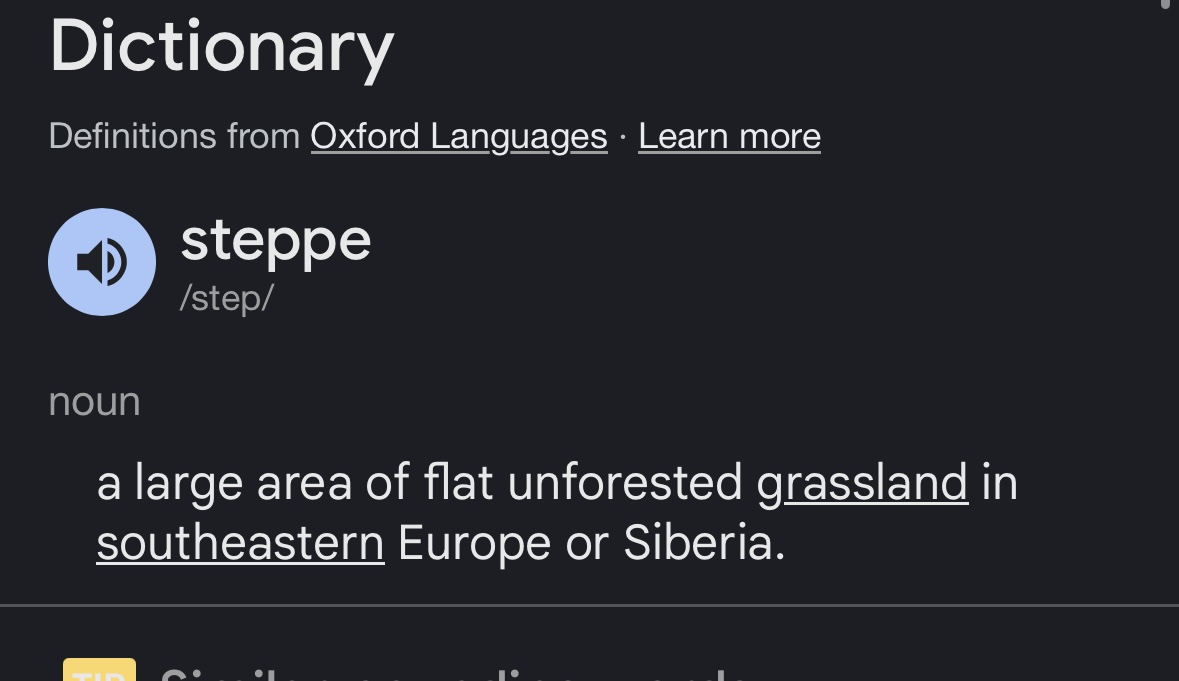1179x681 pixels.
Task: Click the Definitions from text
Action: click(174, 136)
